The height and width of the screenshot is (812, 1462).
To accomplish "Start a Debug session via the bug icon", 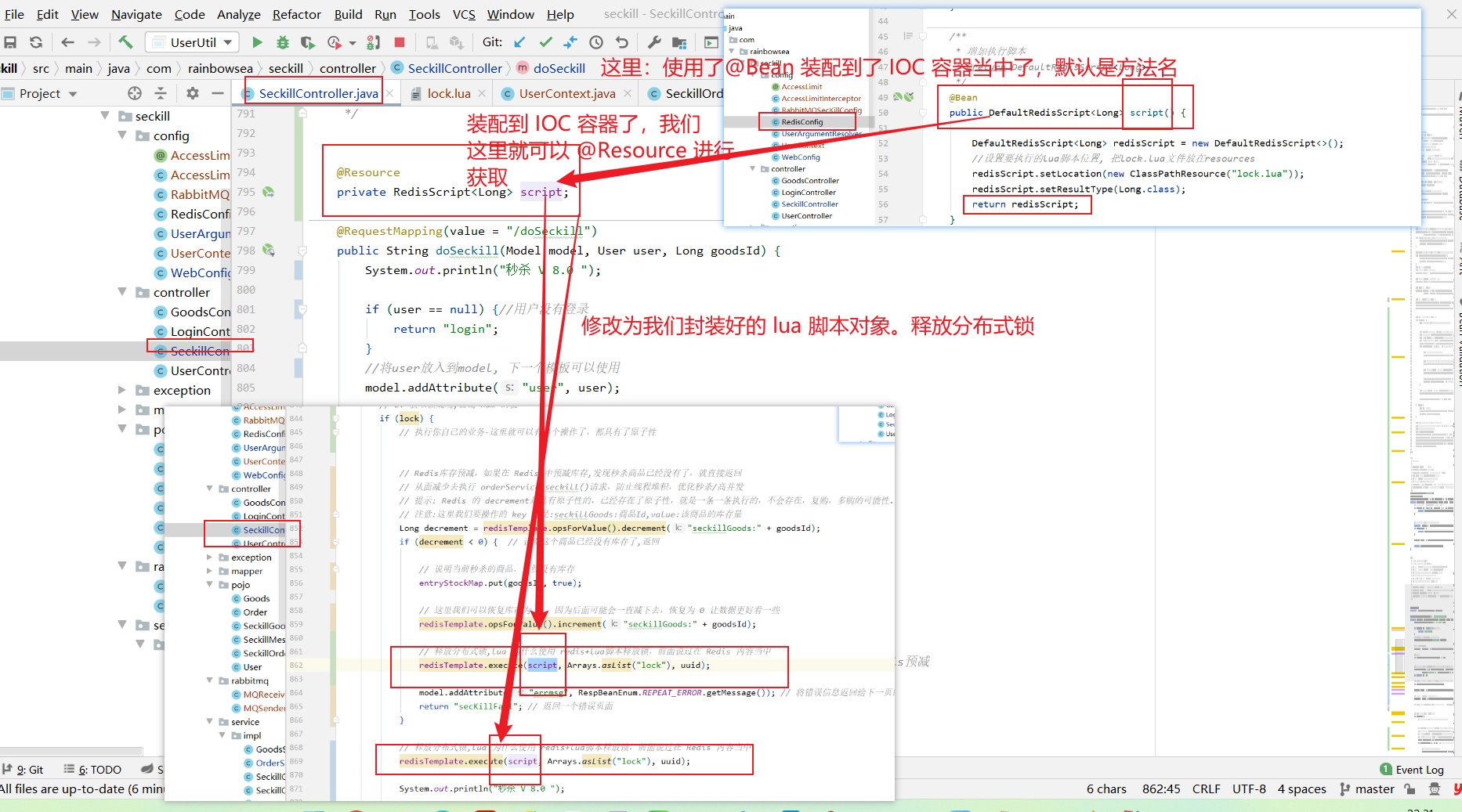I will point(283,42).
